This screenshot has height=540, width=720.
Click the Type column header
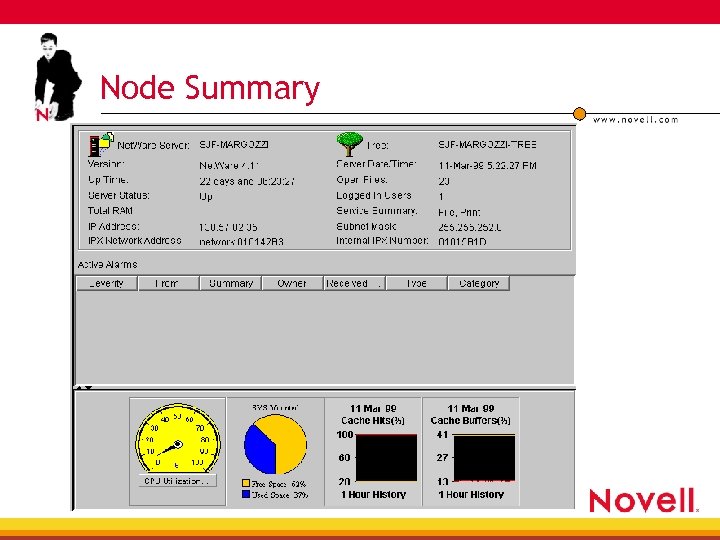coord(416,284)
